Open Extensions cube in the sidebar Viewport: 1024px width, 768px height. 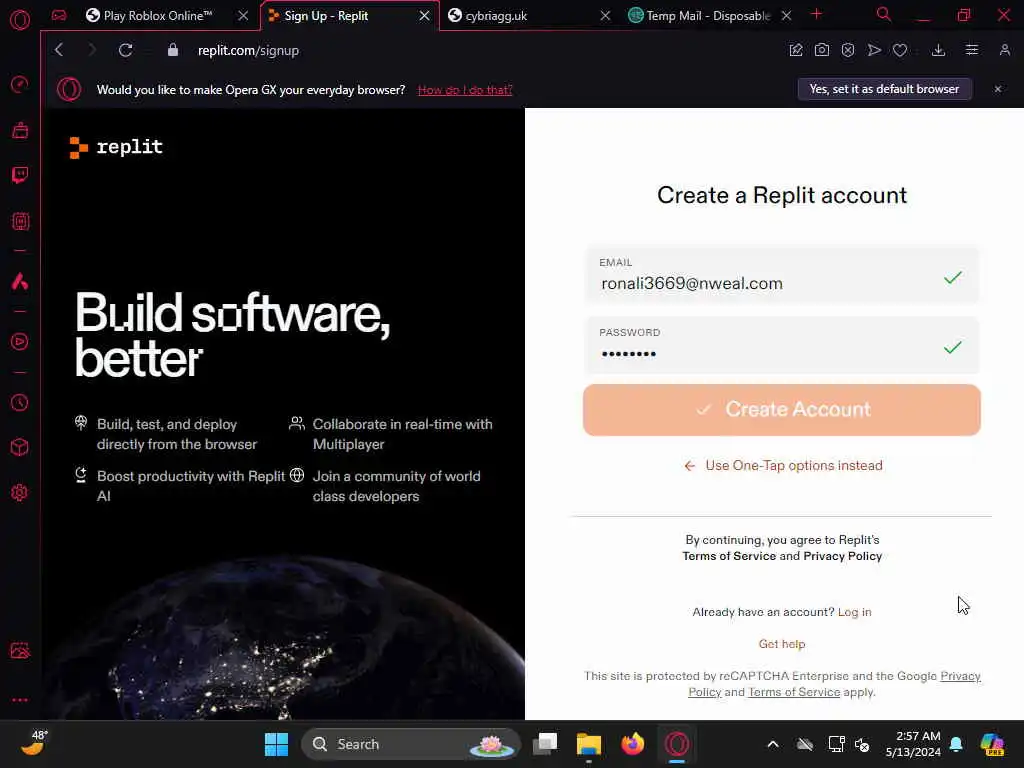point(20,447)
